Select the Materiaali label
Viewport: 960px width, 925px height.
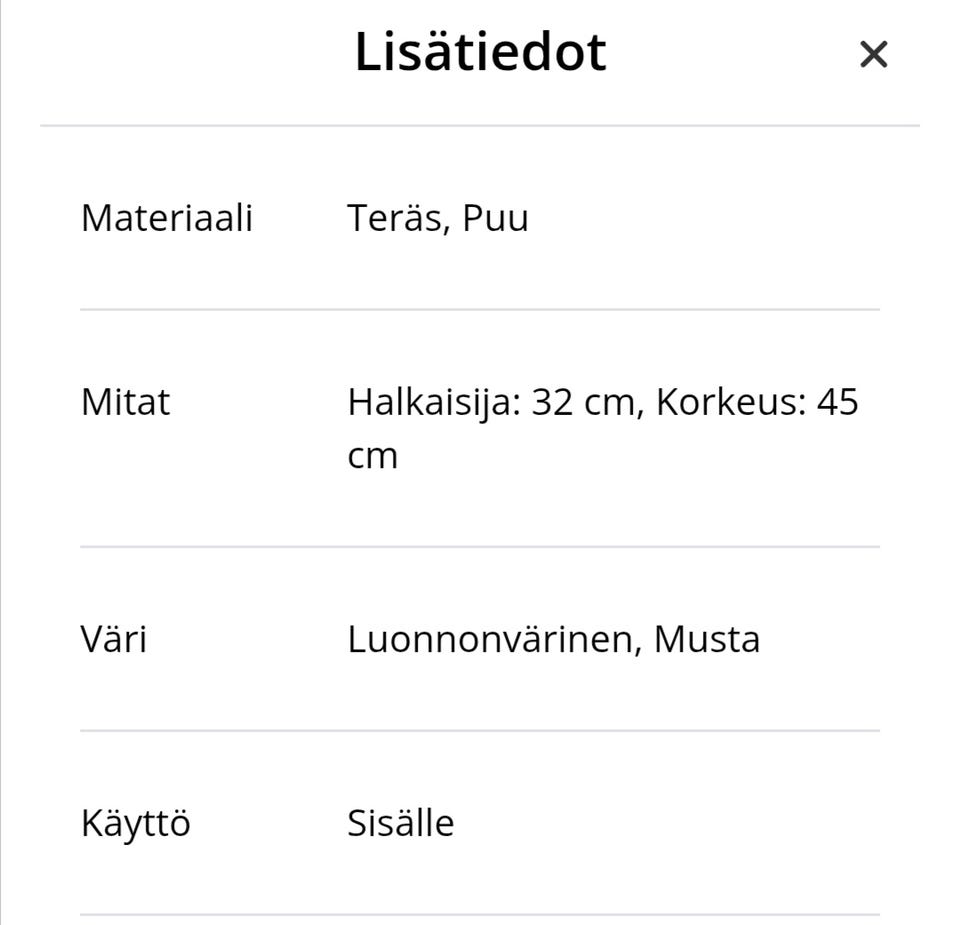pos(167,218)
